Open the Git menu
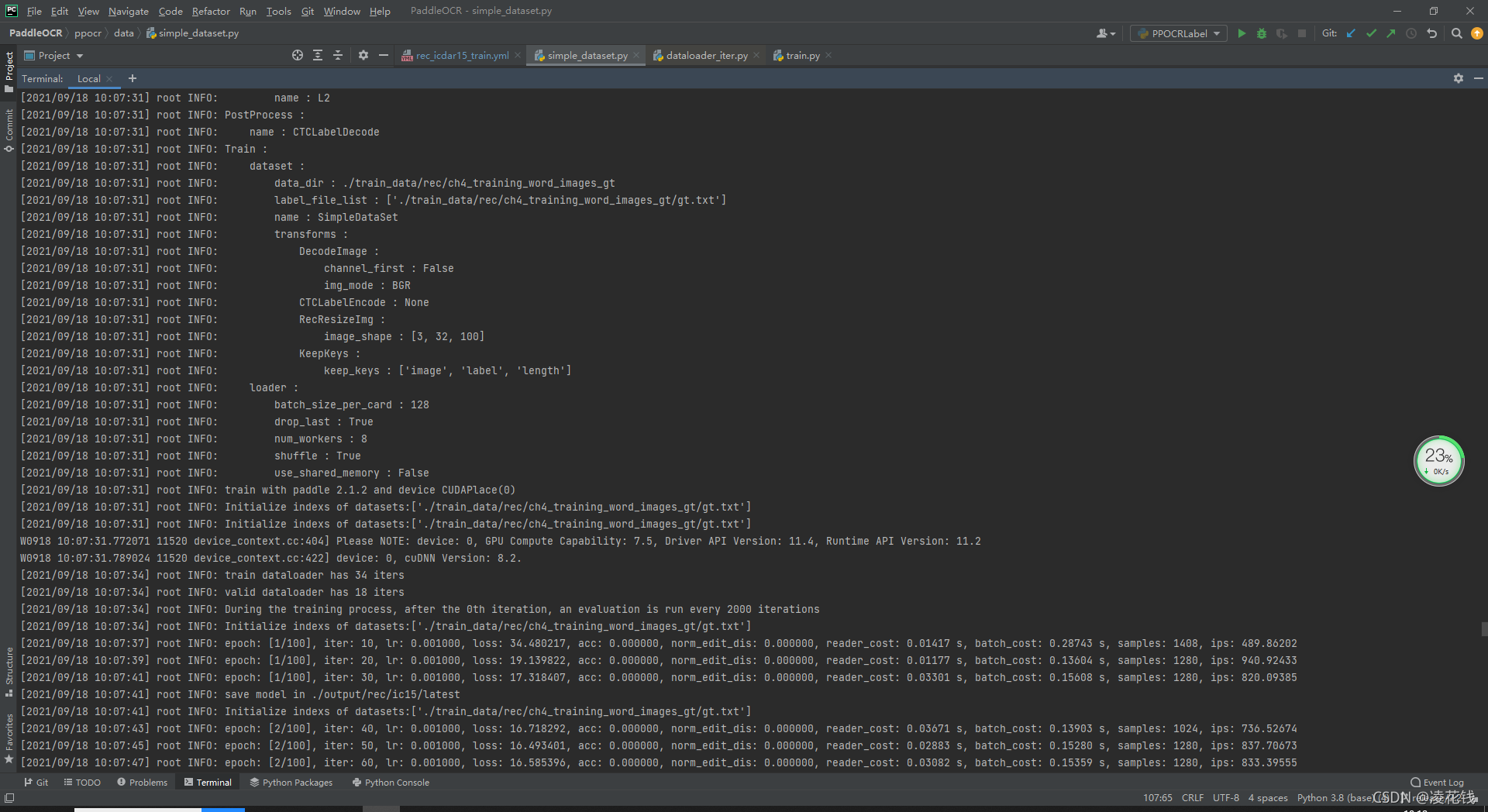Image resolution: width=1488 pixels, height=812 pixels. (308, 11)
